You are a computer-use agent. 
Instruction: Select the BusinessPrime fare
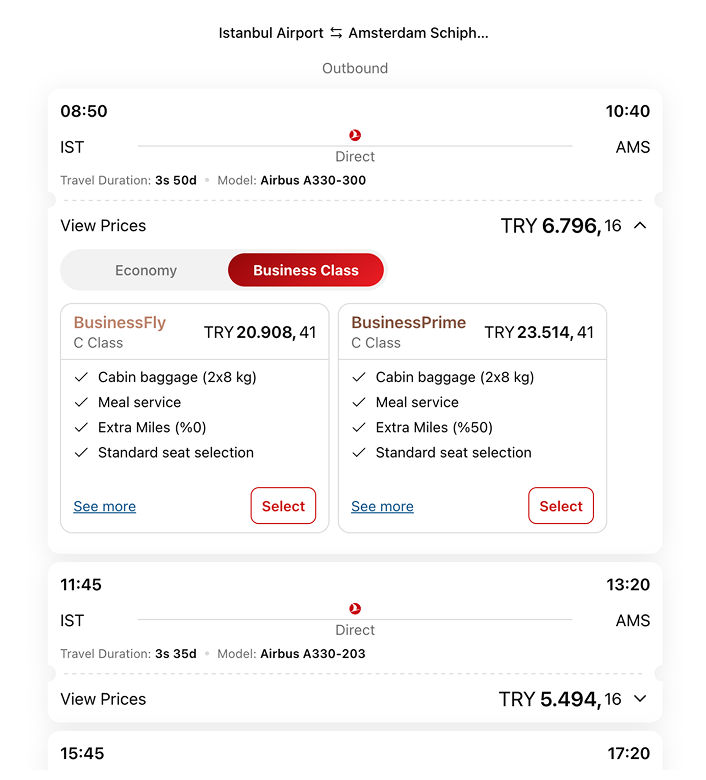[561, 506]
